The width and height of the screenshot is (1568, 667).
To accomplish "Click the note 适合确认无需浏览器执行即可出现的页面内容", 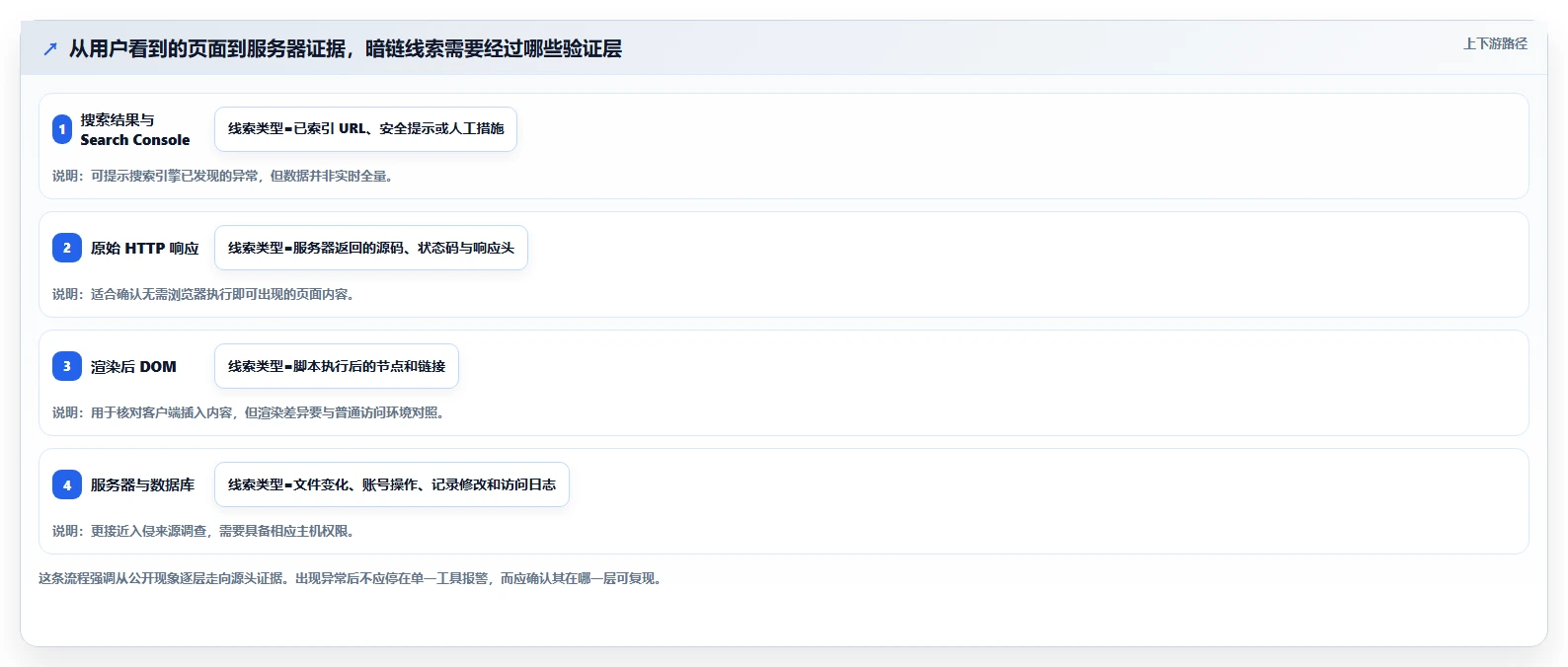I will pos(203,294).
